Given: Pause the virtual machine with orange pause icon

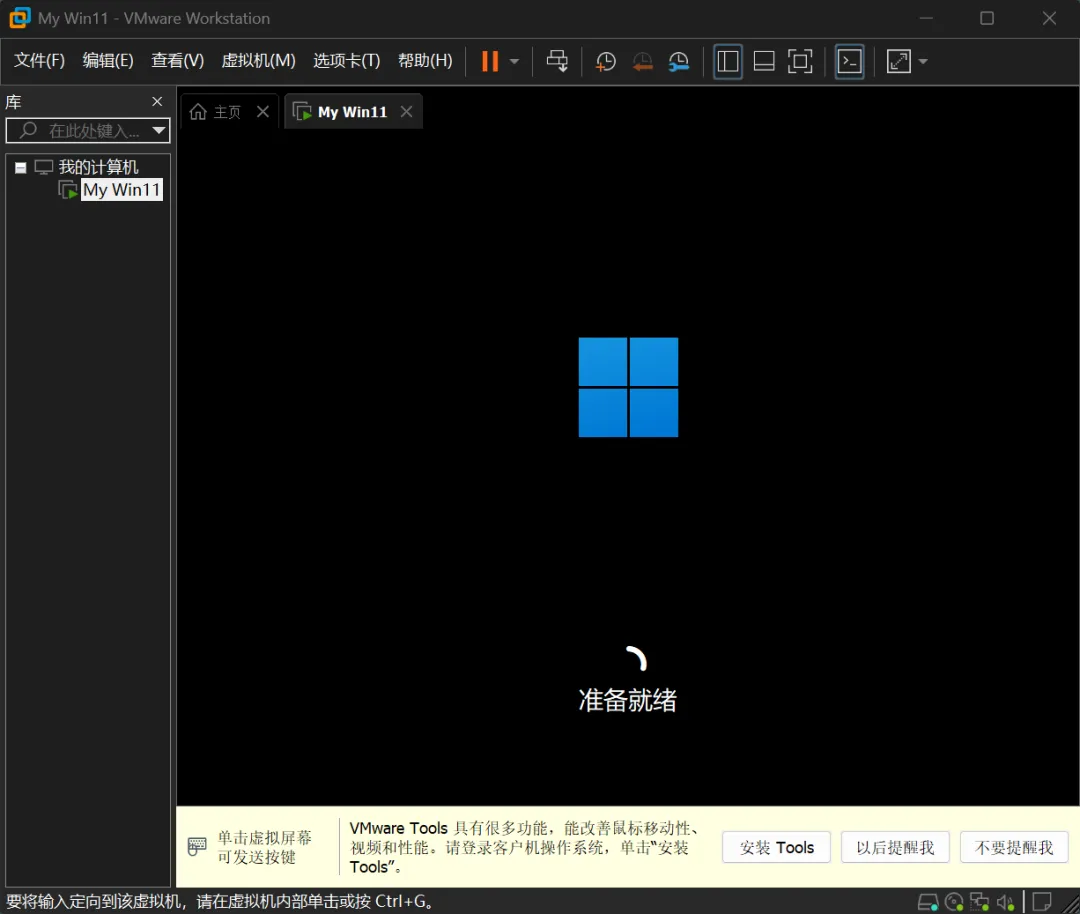Looking at the screenshot, I should [490, 61].
